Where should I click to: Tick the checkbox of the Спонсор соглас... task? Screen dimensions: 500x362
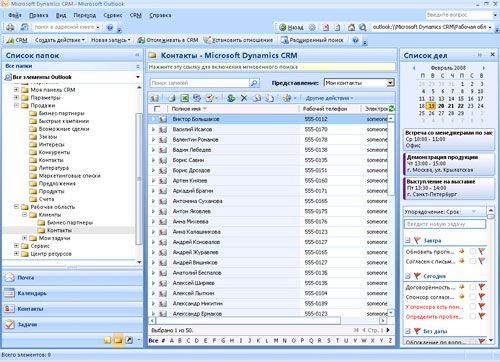tap(472, 297)
